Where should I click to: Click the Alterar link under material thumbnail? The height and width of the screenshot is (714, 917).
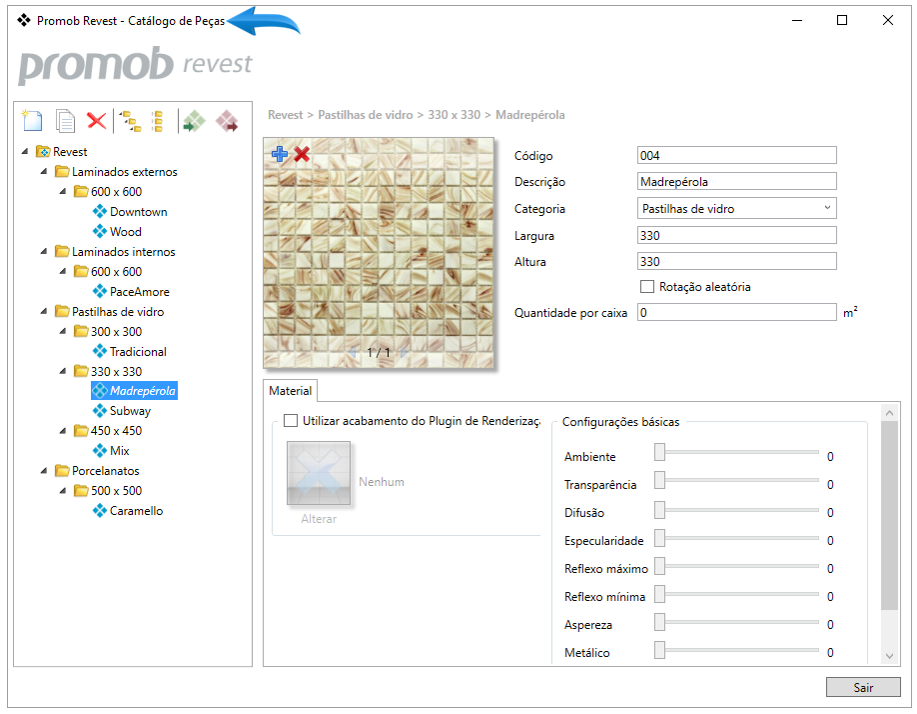pyautogui.click(x=319, y=519)
